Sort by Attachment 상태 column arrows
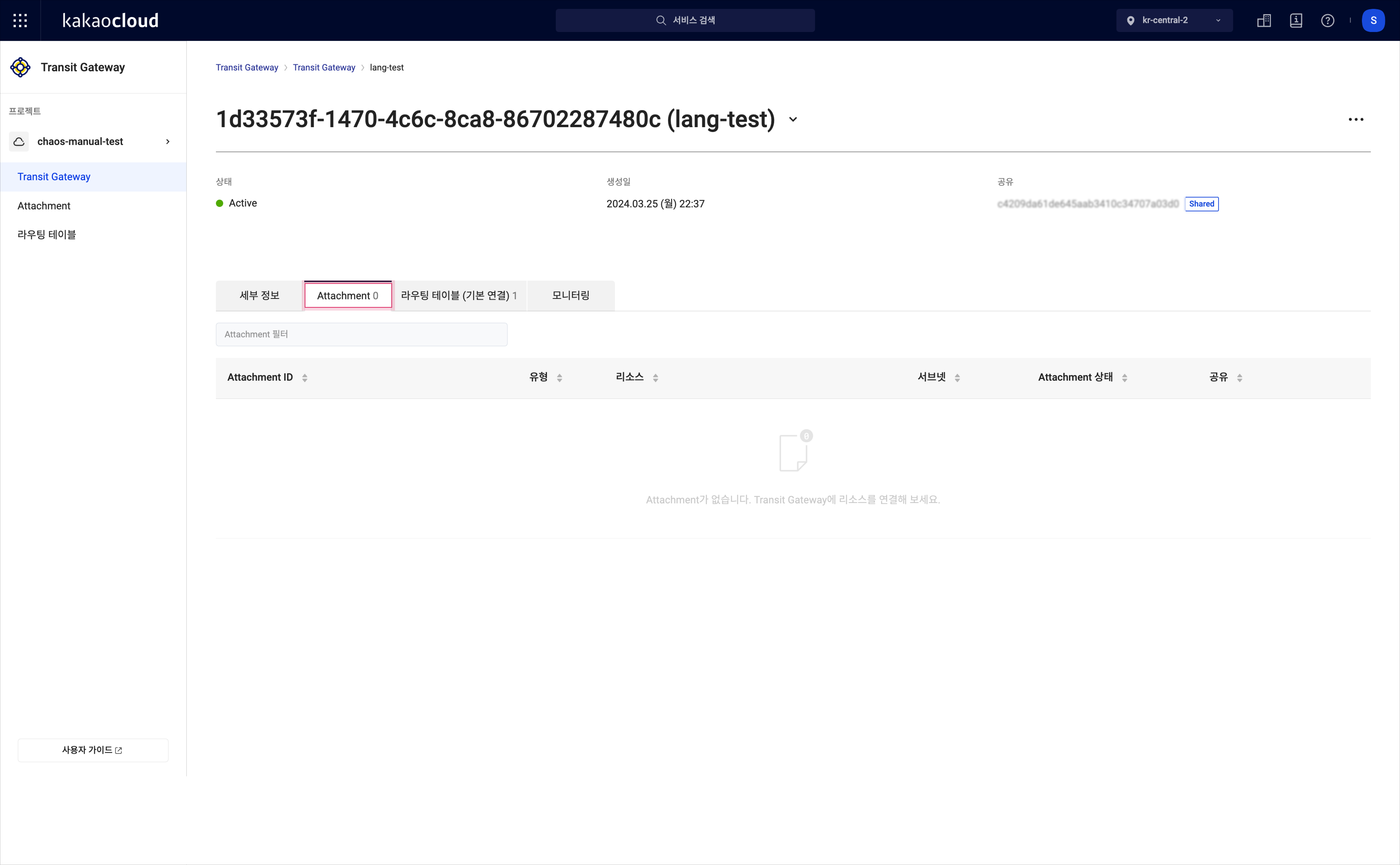 click(x=1125, y=378)
